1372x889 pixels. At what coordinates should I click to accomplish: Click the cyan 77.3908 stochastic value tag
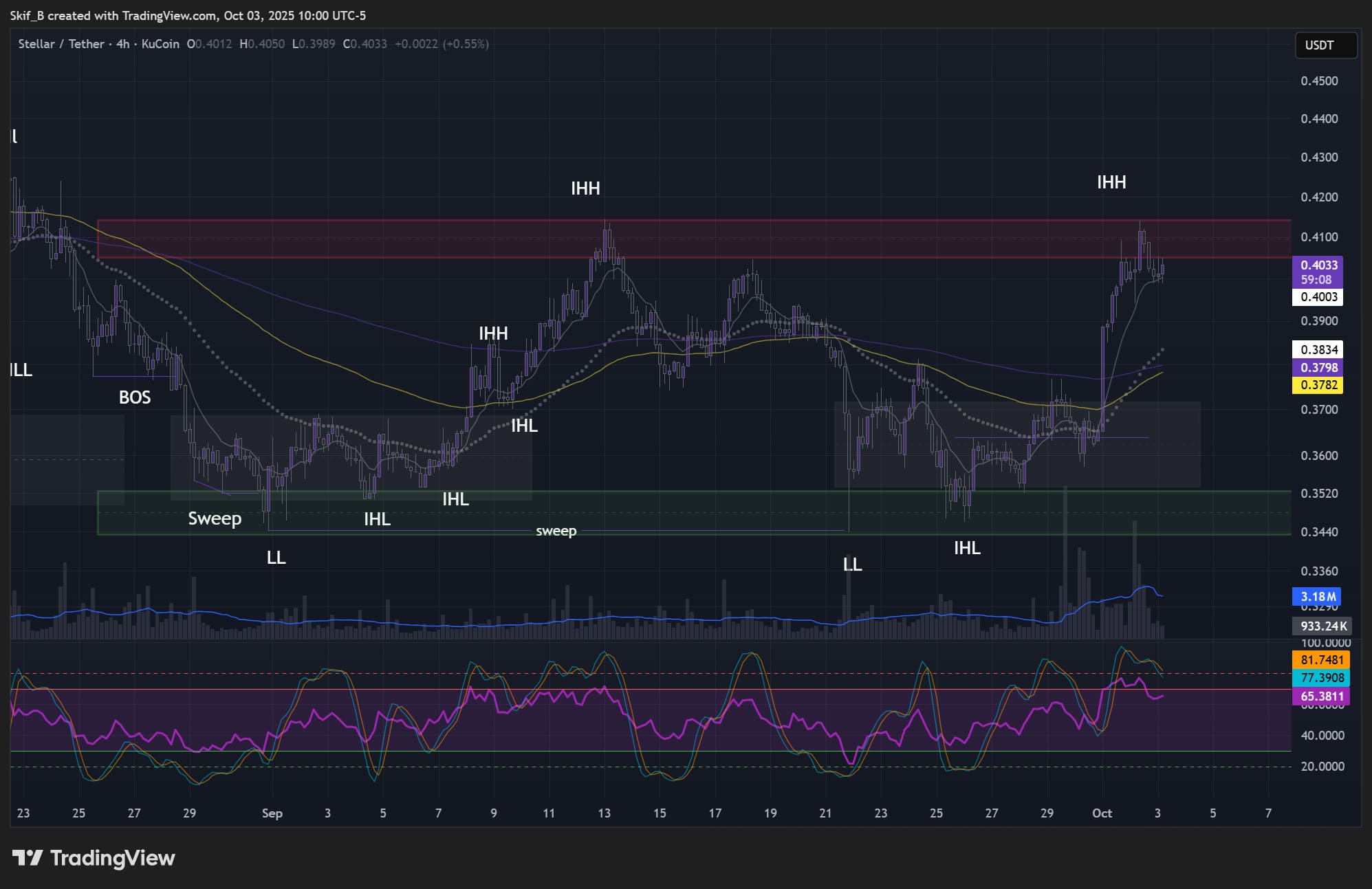pos(1321,678)
